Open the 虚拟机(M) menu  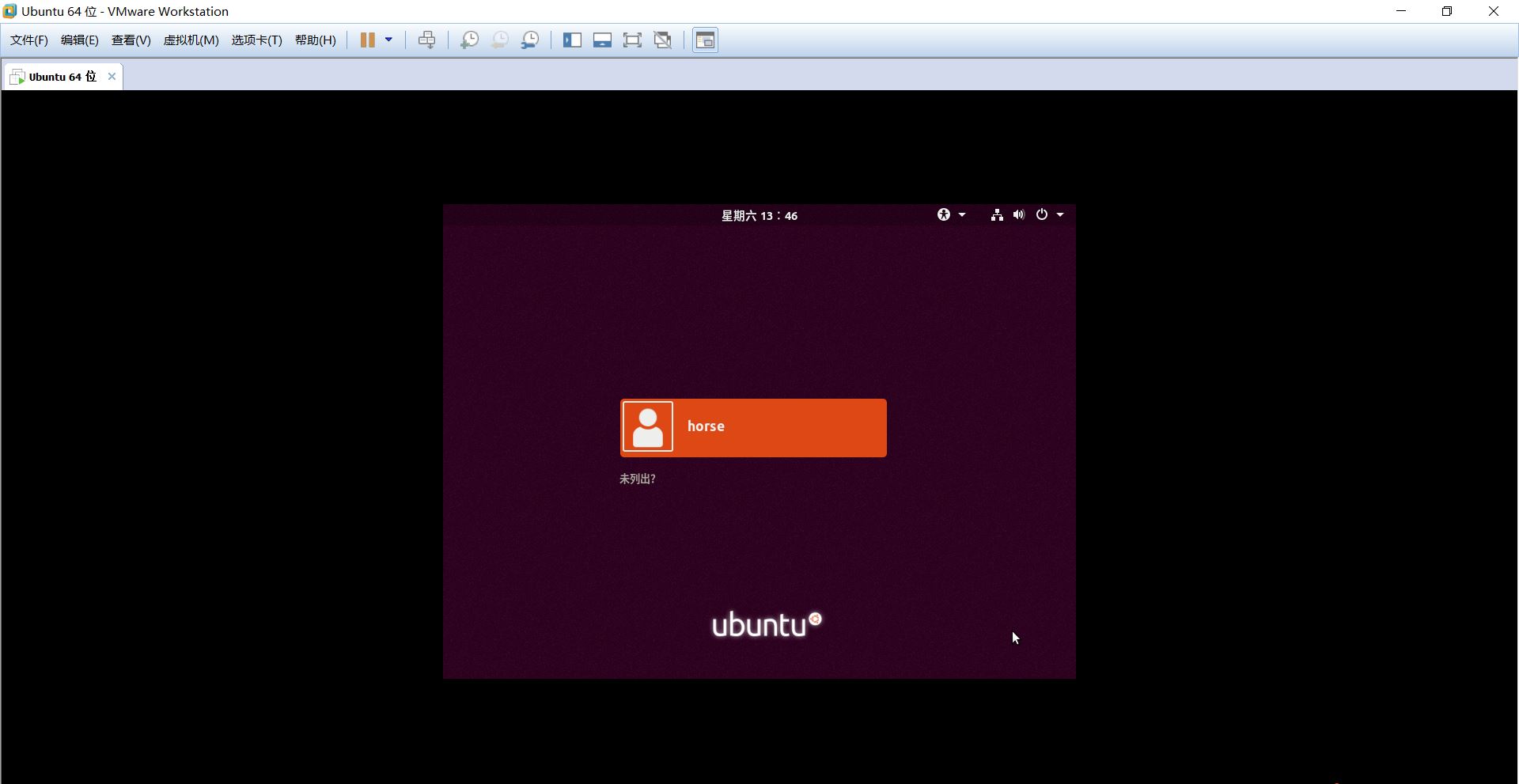coord(191,40)
